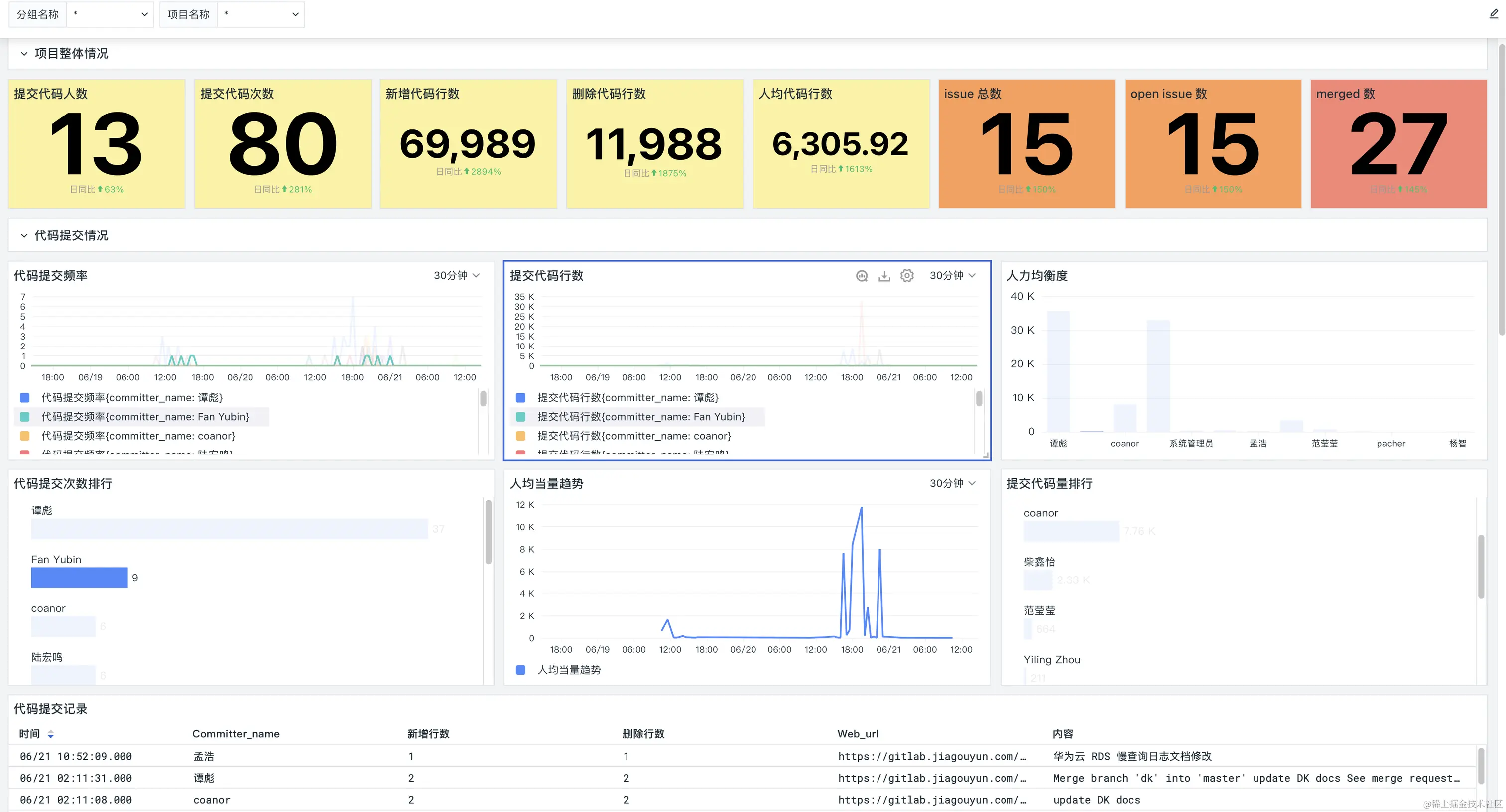Click the edit pencil icon at top right
Image resolution: width=1506 pixels, height=812 pixels.
pyautogui.click(x=1493, y=14)
